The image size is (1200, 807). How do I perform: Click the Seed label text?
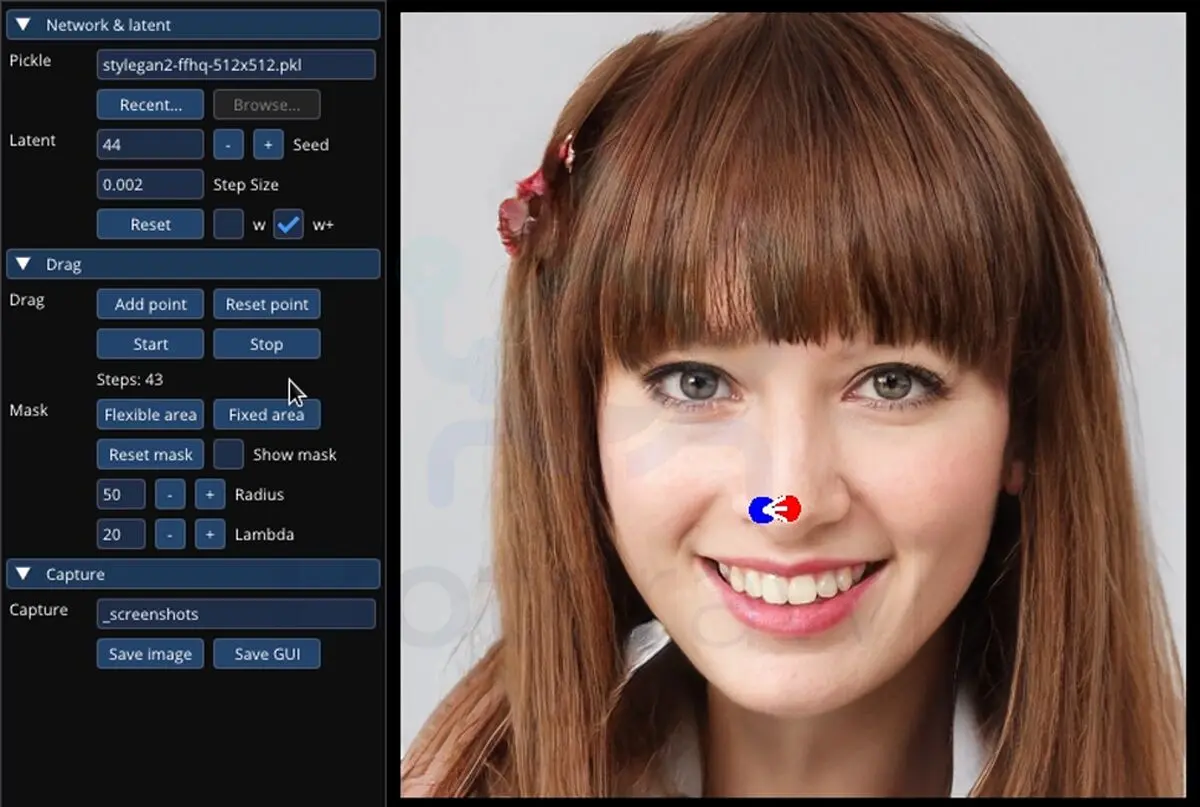tap(311, 145)
